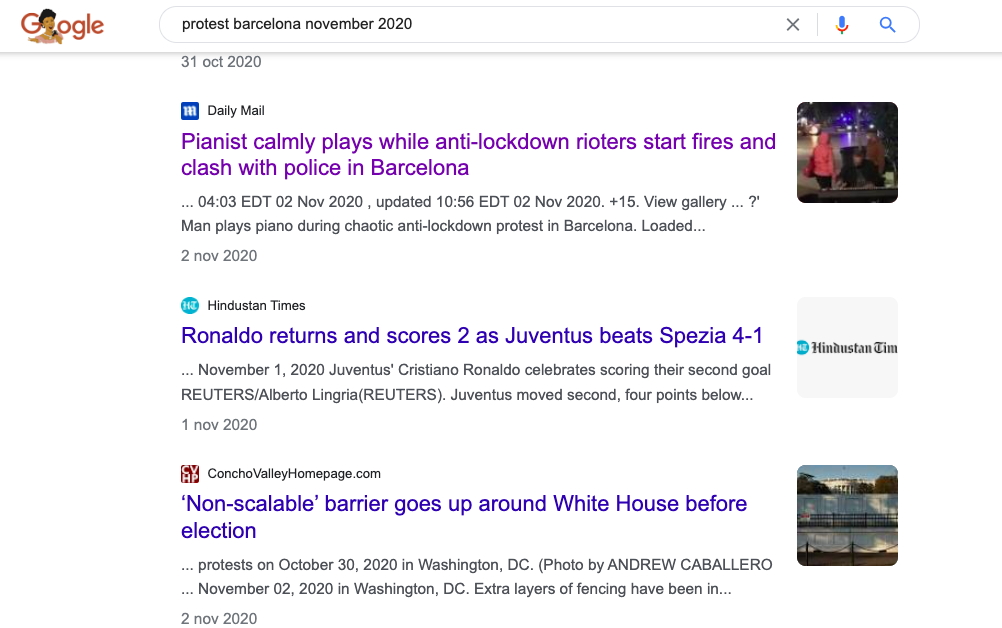
Task: Click the Daily Mail favicon
Action: (190, 111)
